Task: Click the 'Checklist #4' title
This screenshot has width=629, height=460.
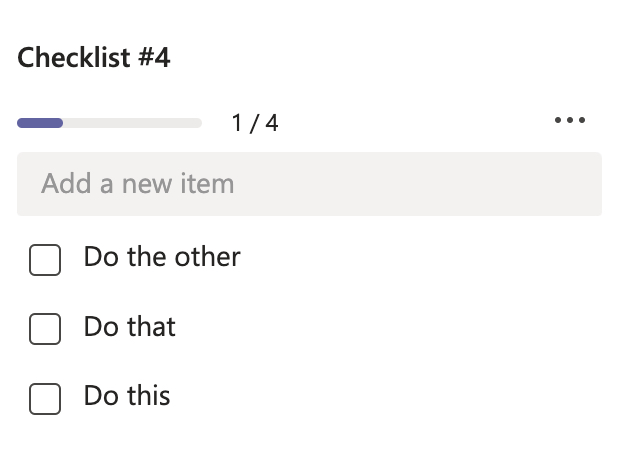Action: point(94,58)
